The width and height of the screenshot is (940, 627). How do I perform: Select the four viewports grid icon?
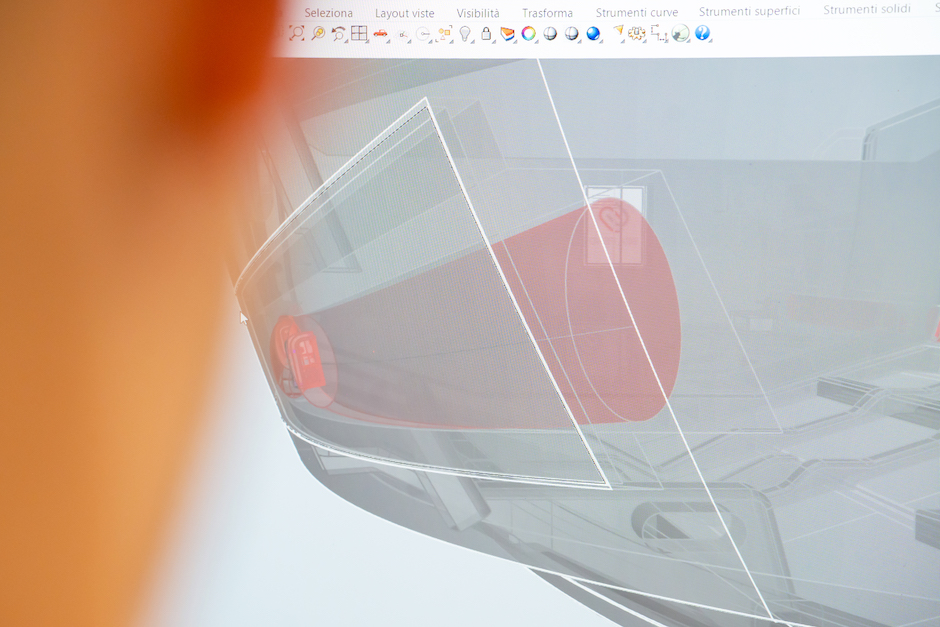359,33
